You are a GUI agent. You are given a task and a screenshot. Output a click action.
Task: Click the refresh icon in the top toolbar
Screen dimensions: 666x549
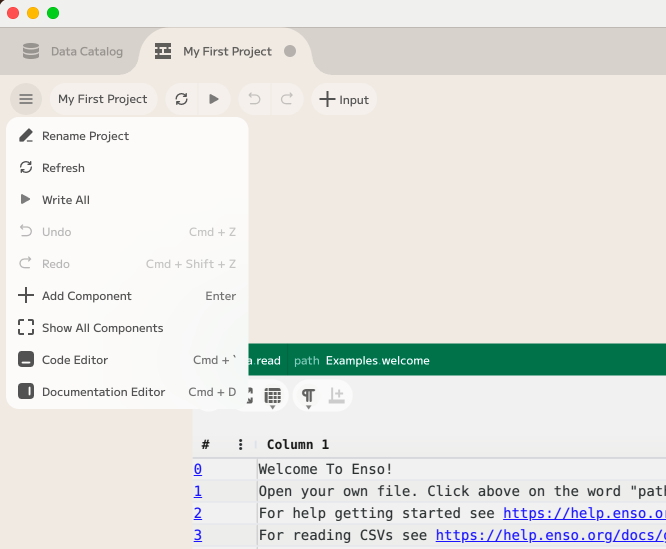coord(181,99)
